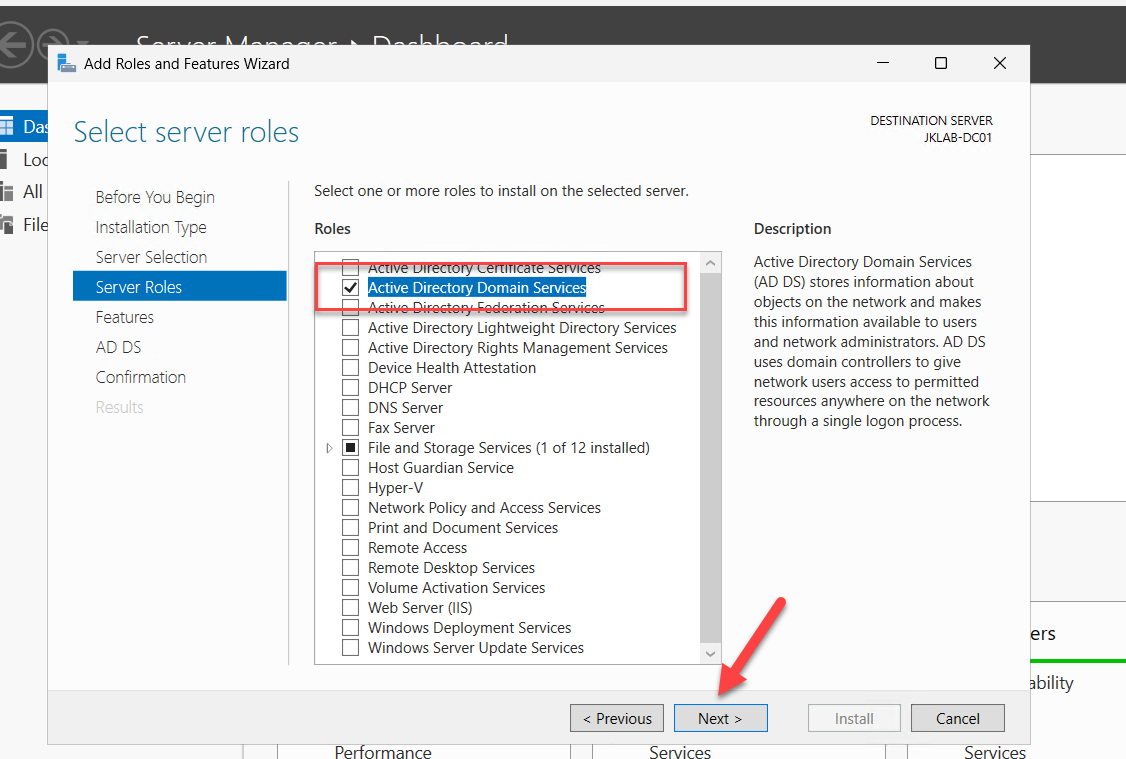Select the Server Roles step

coord(180,287)
